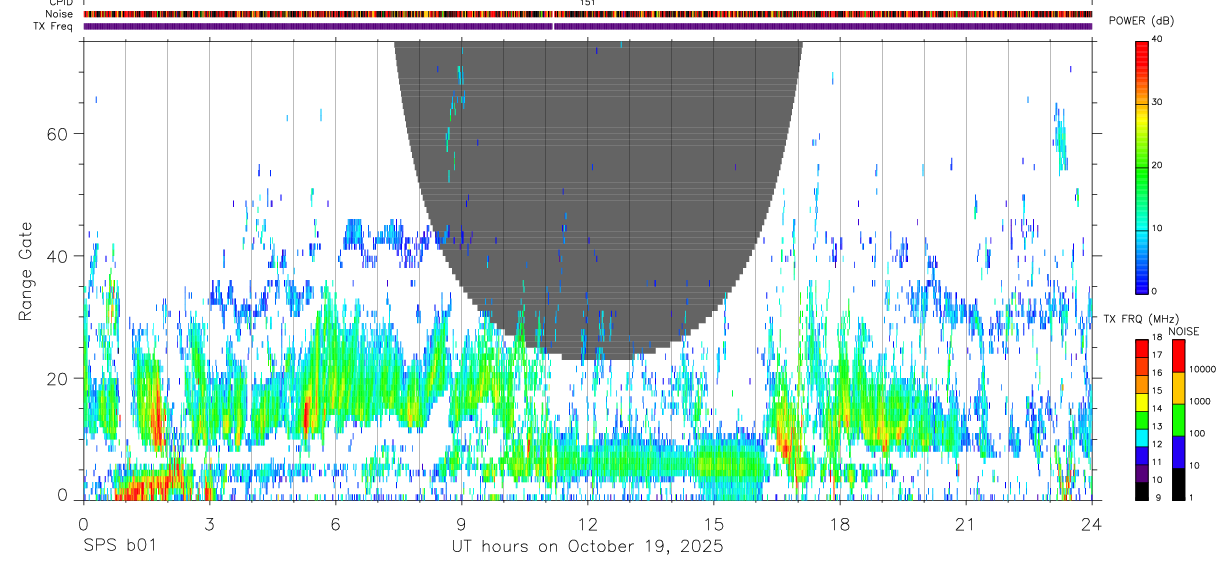Select the orange segment of NOISE scale
The image size is (1228, 567).
pyautogui.click(x=1178, y=387)
